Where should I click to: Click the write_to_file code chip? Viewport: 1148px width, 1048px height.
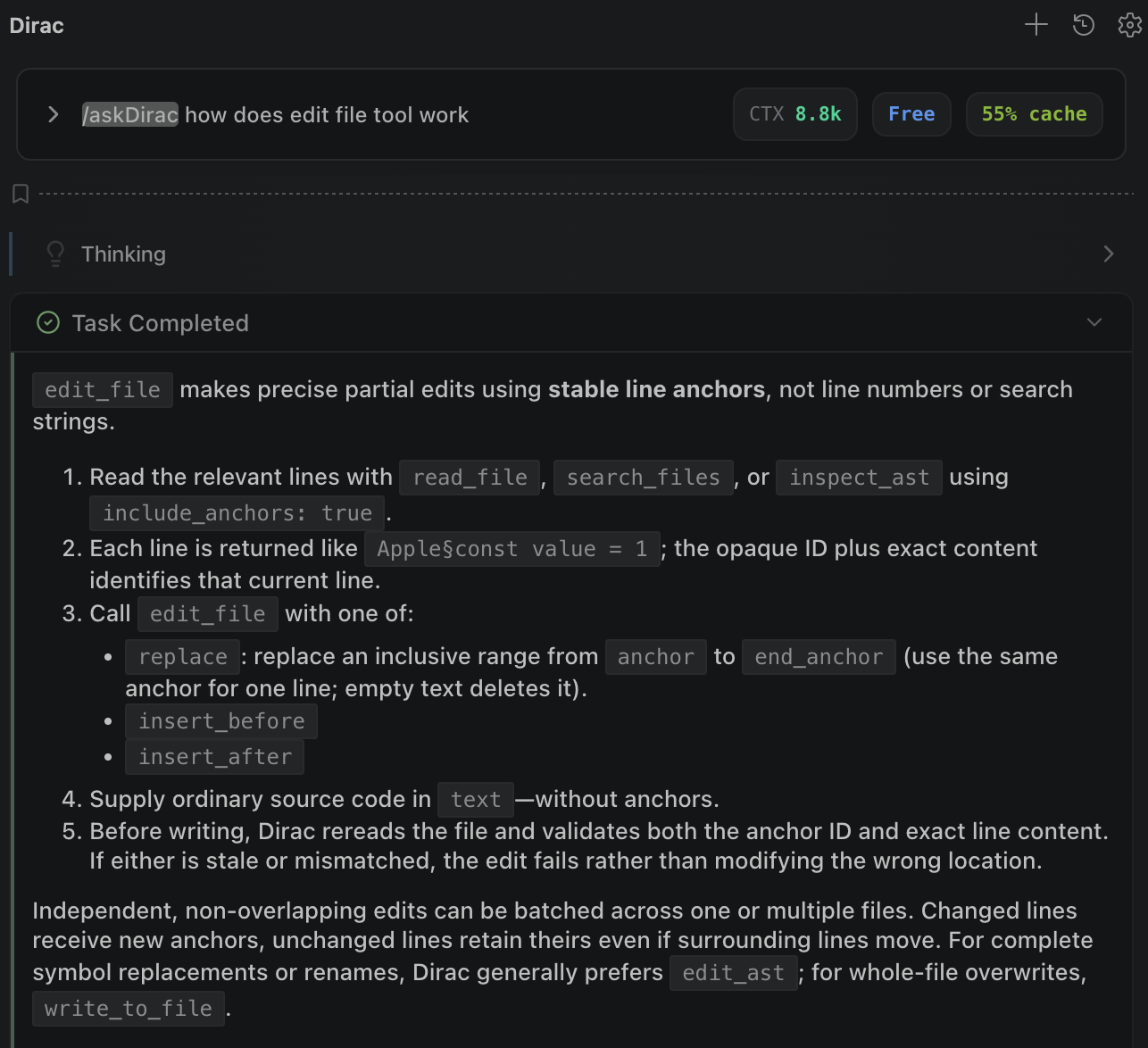point(129,1009)
